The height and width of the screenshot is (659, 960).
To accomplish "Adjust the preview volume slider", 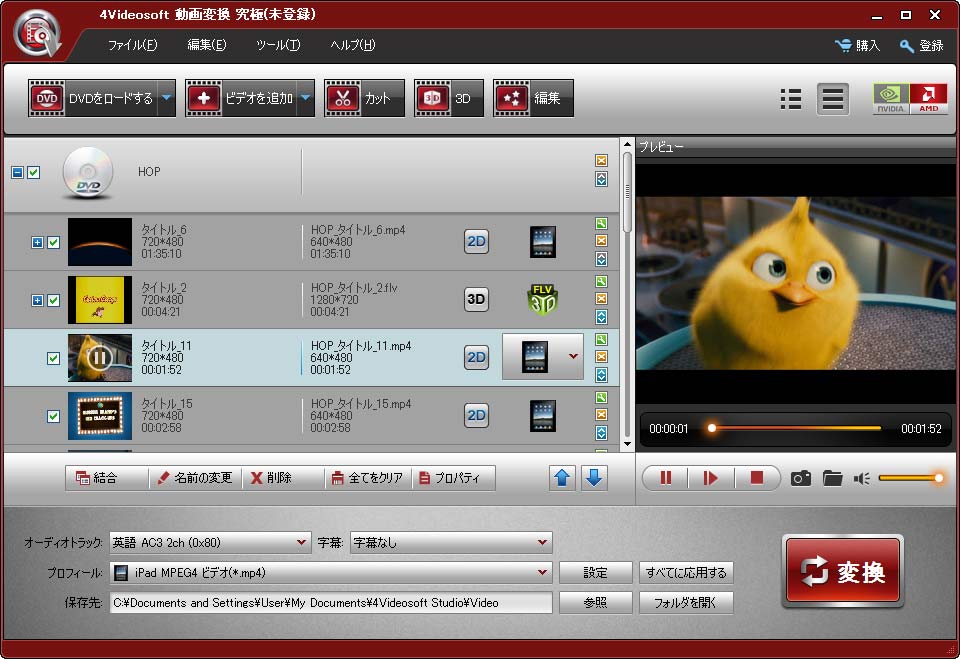I will pyautogui.click(x=910, y=478).
